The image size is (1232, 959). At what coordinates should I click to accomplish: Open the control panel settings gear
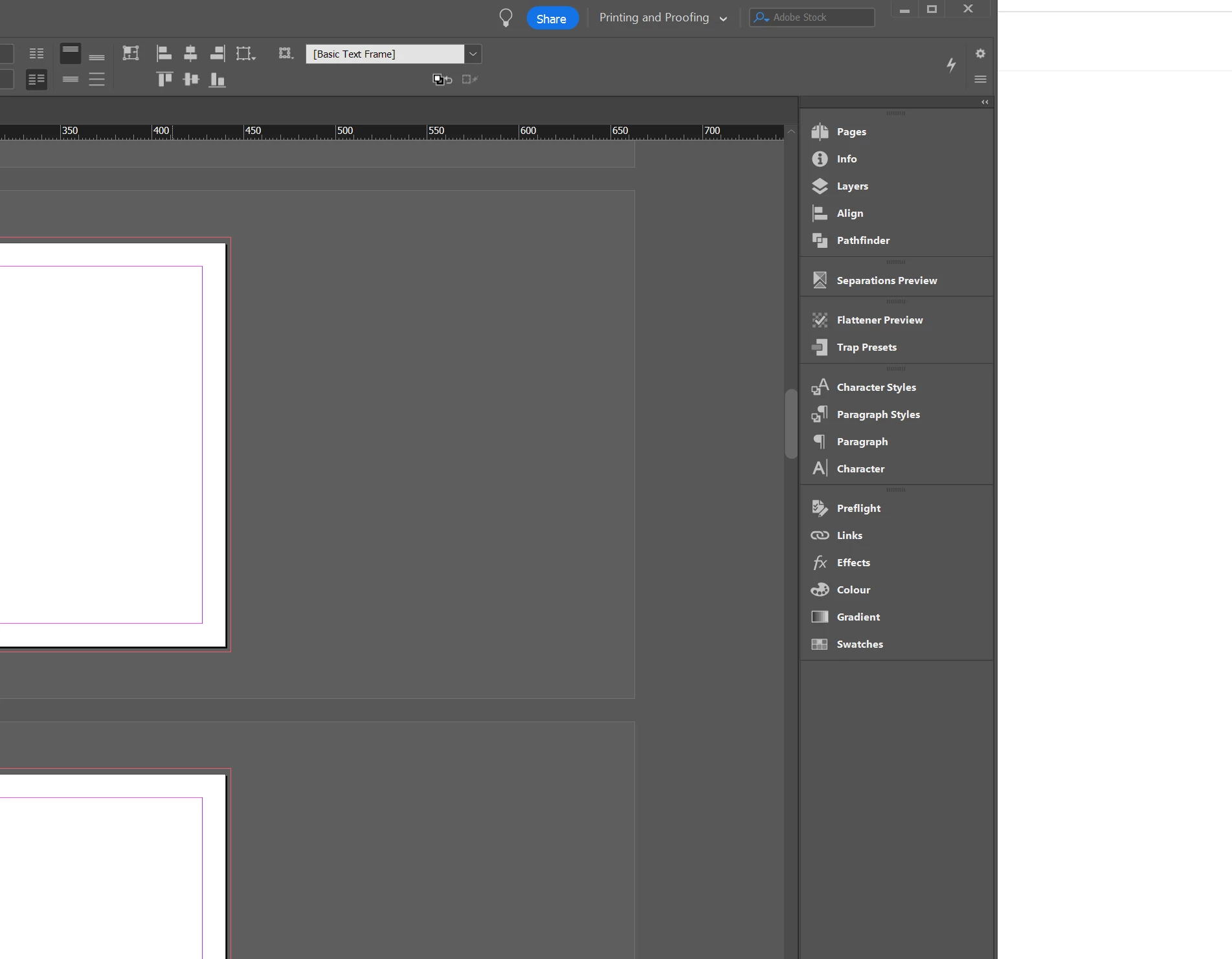coord(980,53)
